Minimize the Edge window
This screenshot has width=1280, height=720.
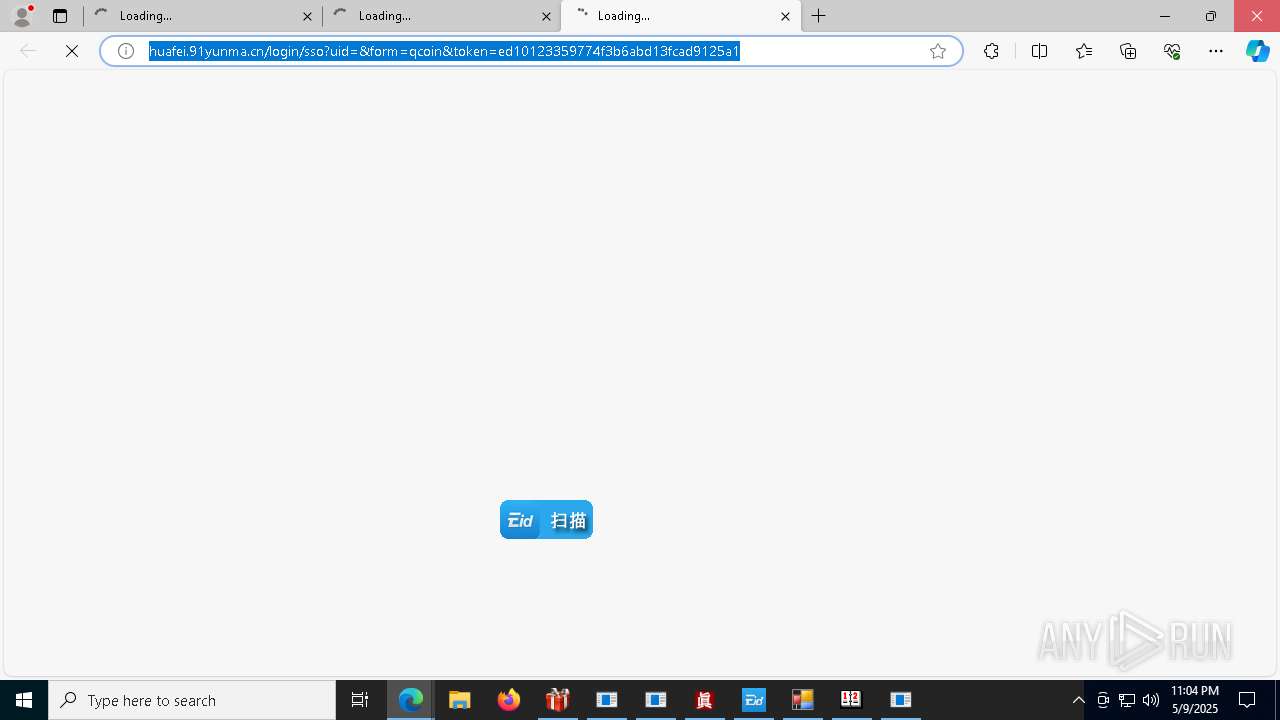1165,16
